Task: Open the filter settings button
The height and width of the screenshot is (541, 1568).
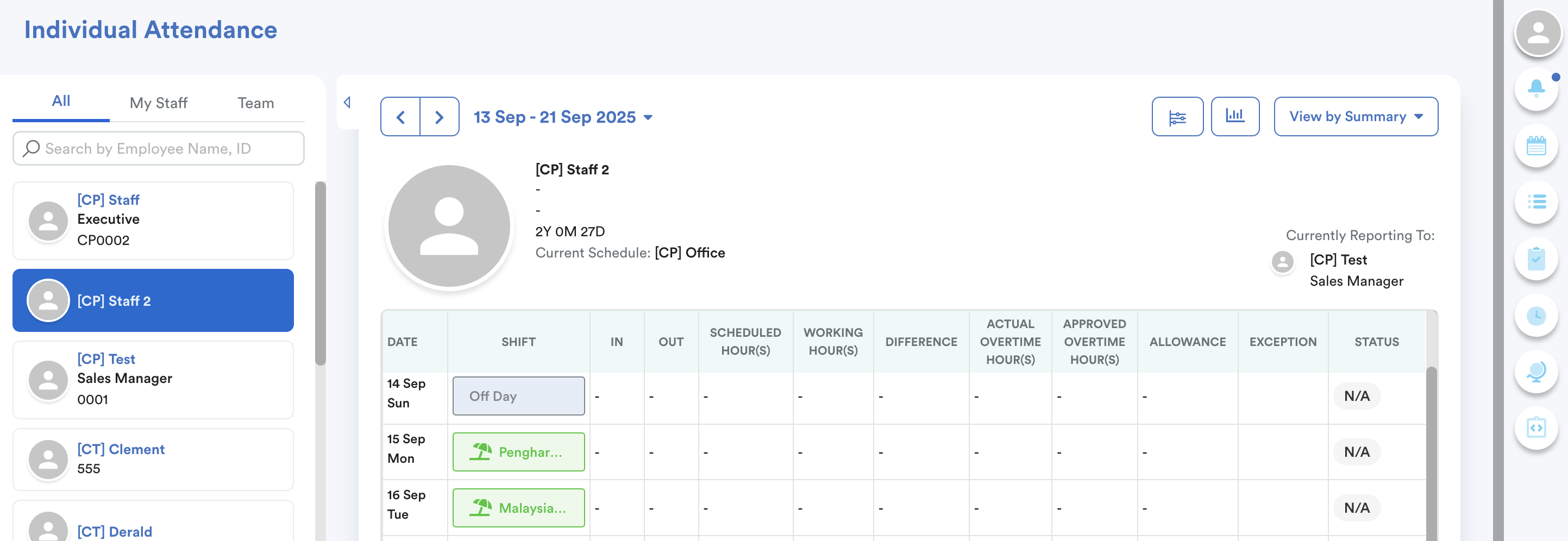Action: pos(1177,117)
